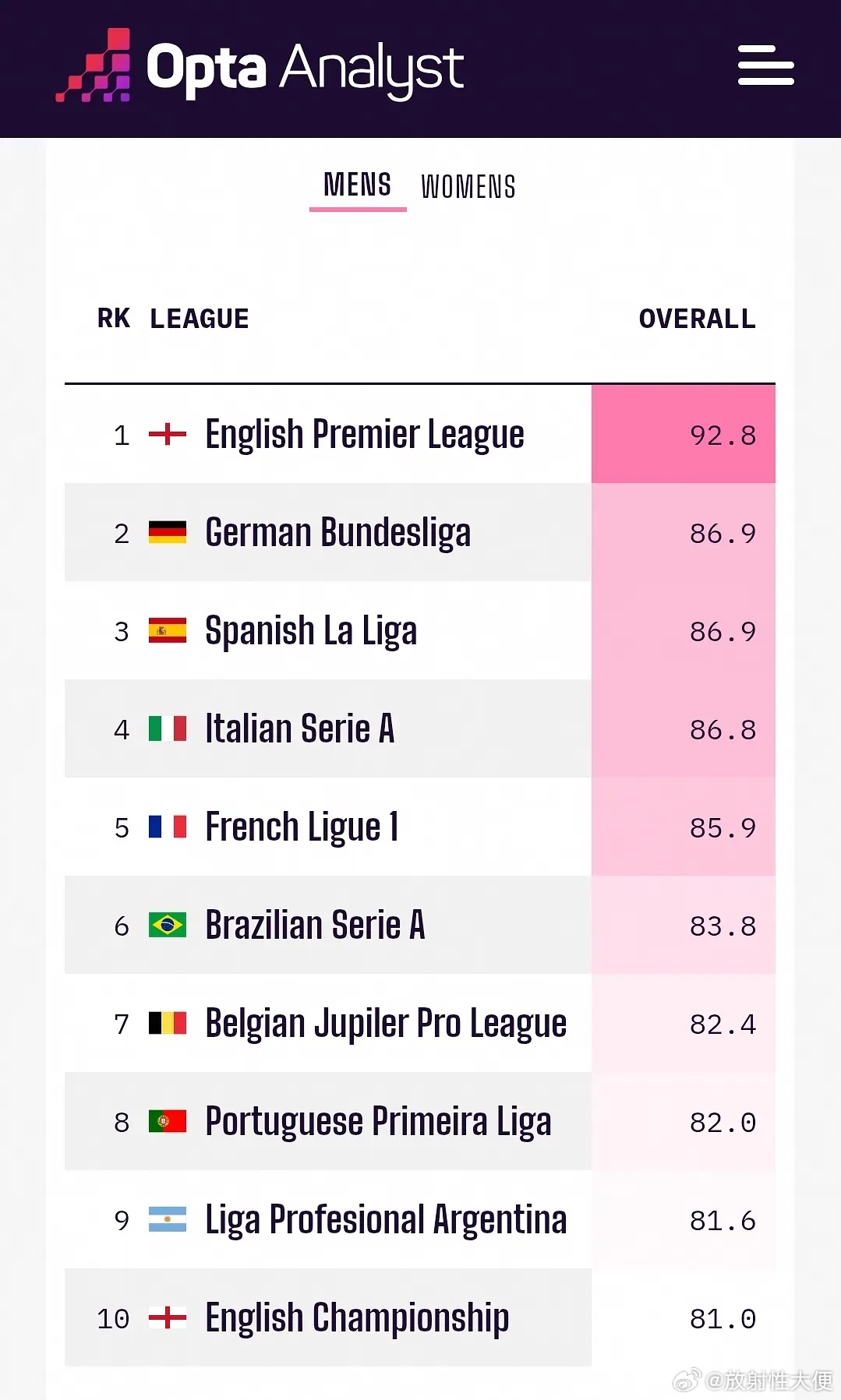This screenshot has width=841, height=1400.
Task: Click the Italian flag icon
Action: click(x=168, y=729)
